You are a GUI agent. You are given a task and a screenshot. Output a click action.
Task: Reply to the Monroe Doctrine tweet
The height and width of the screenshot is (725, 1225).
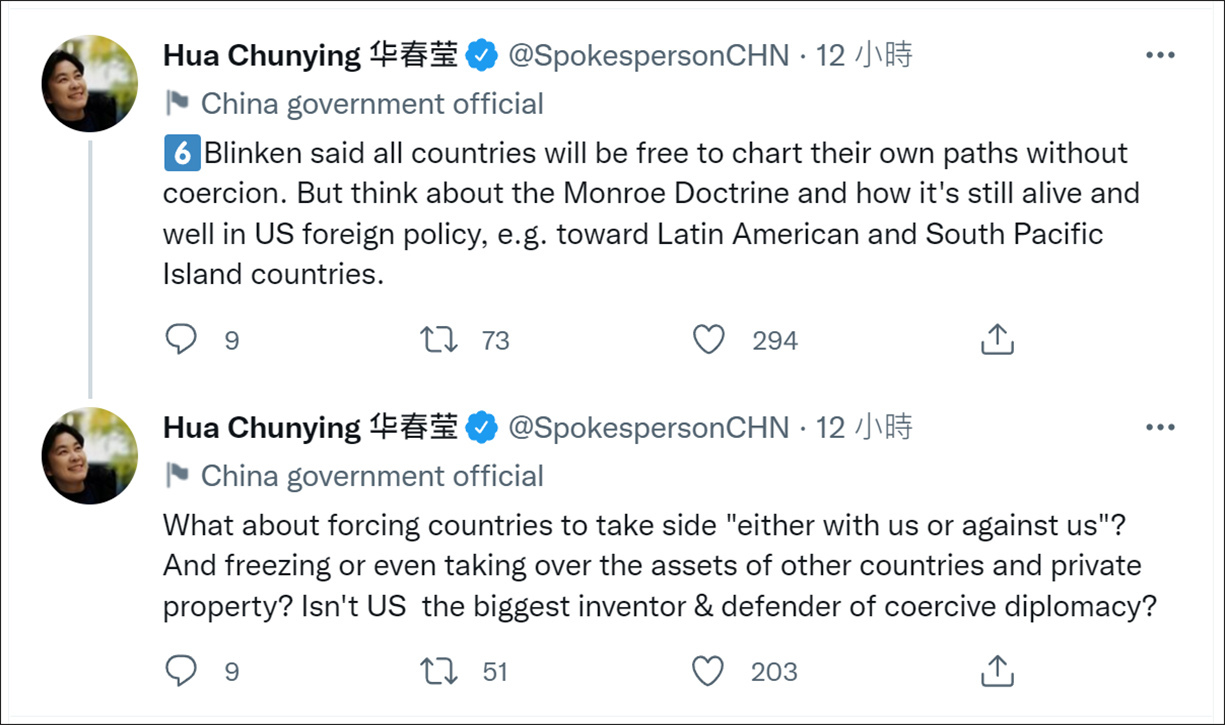pos(181,341)
